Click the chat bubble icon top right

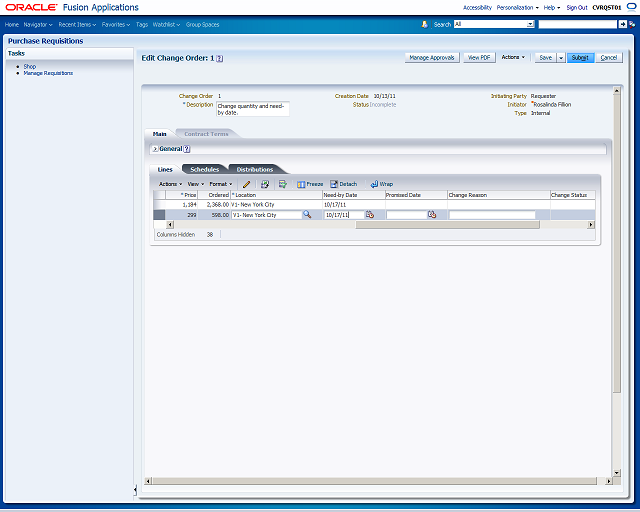point(631,7)
